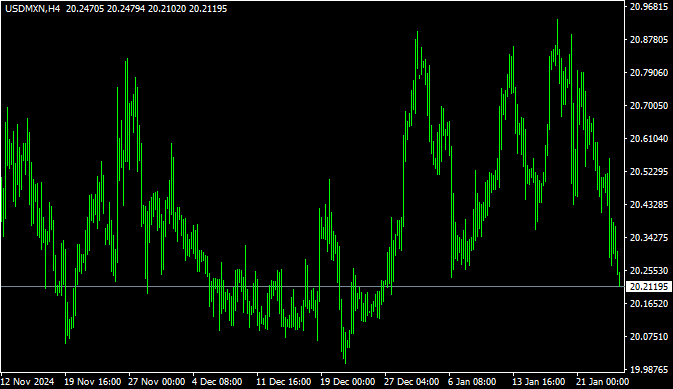The width and height of the screenshot is (673, 389).
Task: Click the 20.96815 price scale label
Action: click(x=649, y=6)
